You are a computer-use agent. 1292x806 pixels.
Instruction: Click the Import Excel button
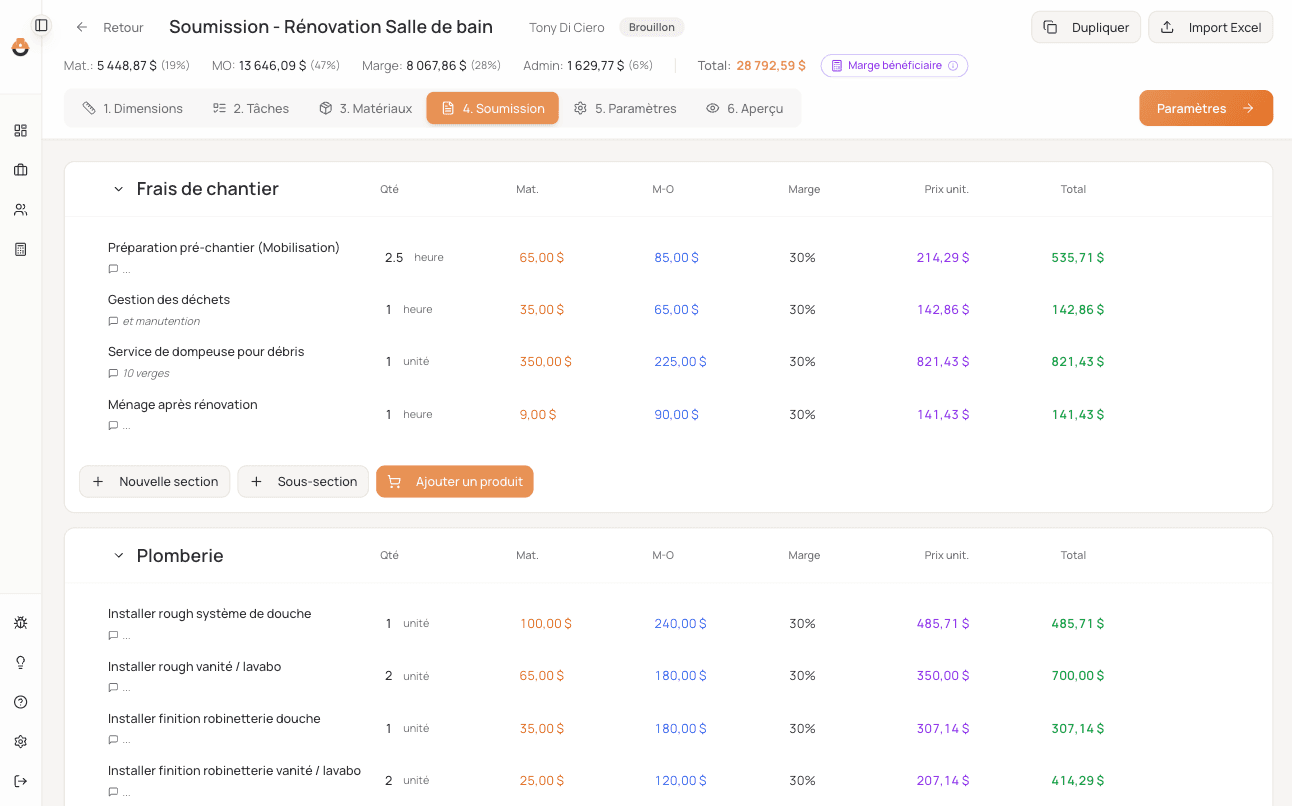pyautogui.click(x=1210, y=27)
